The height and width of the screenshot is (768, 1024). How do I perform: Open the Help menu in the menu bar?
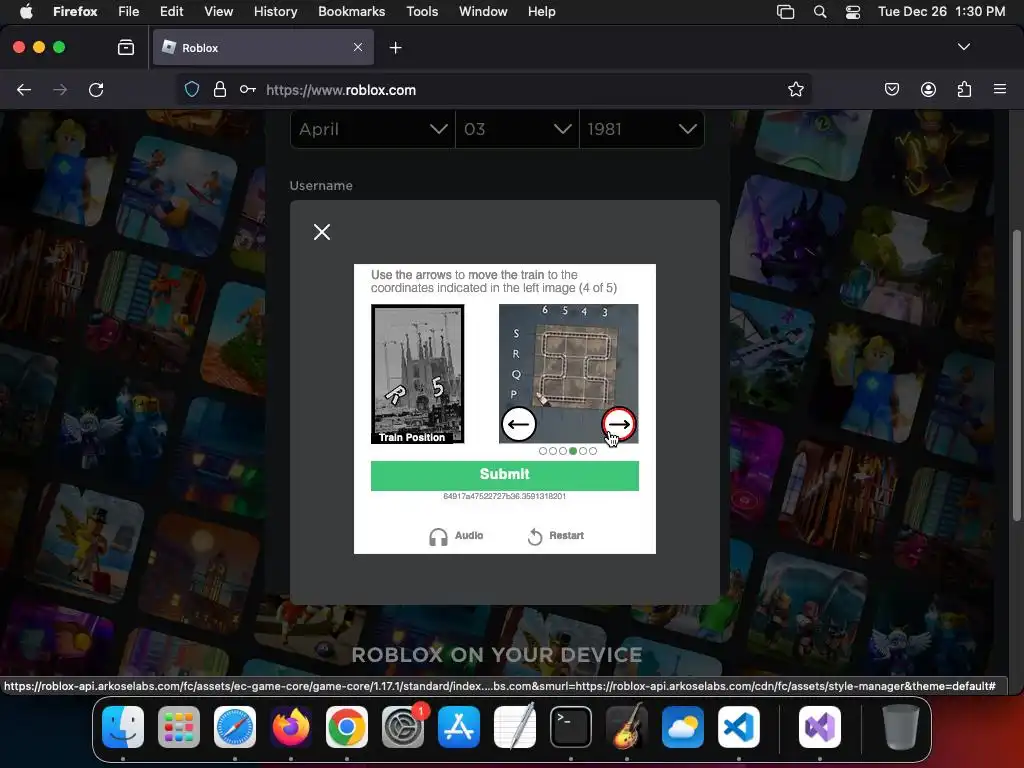pos(541,11)
